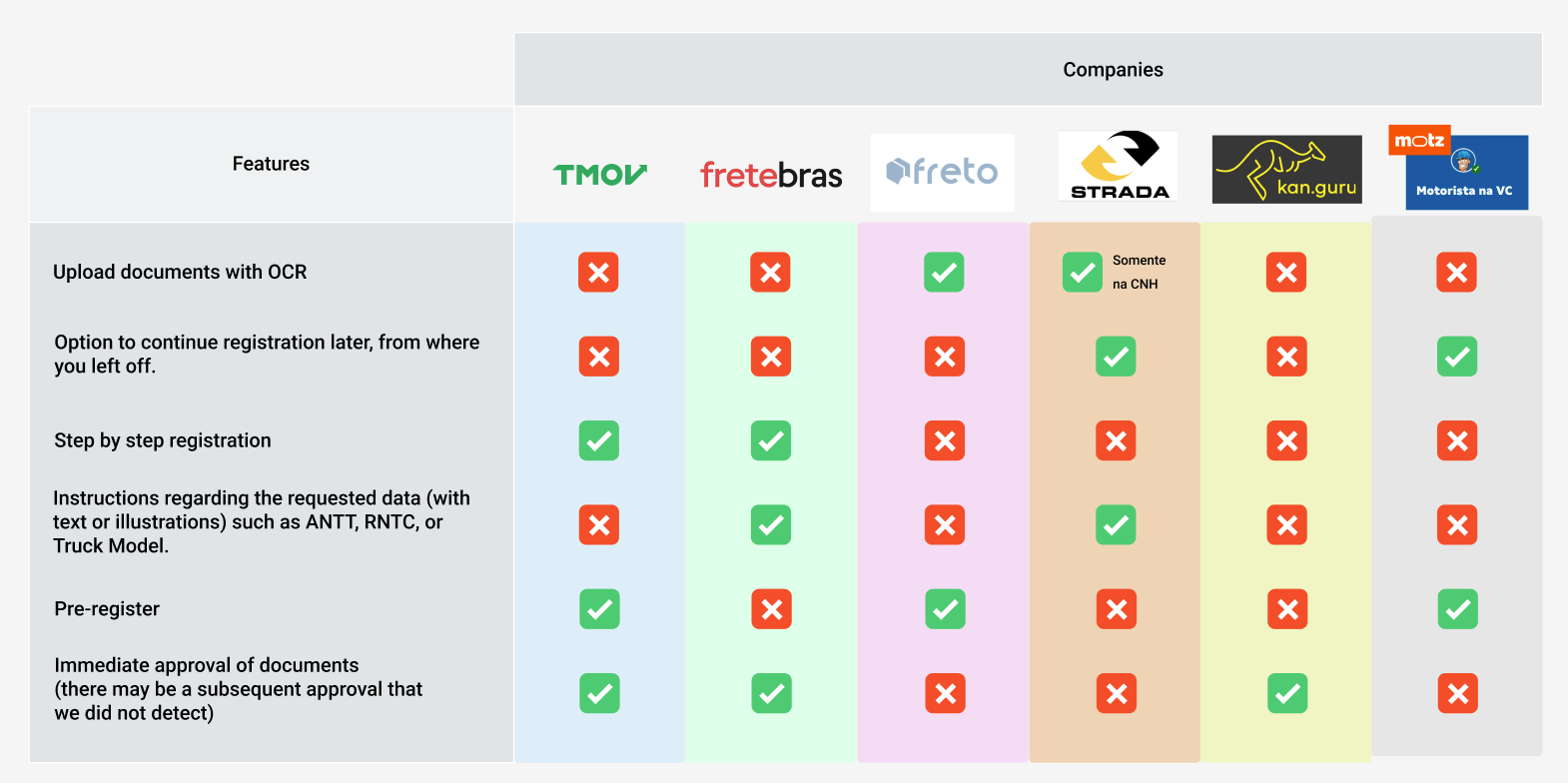Click fretebras' green check in Step by step row
The height and width of the screenshot is (783, 1568).
(771, 440)
